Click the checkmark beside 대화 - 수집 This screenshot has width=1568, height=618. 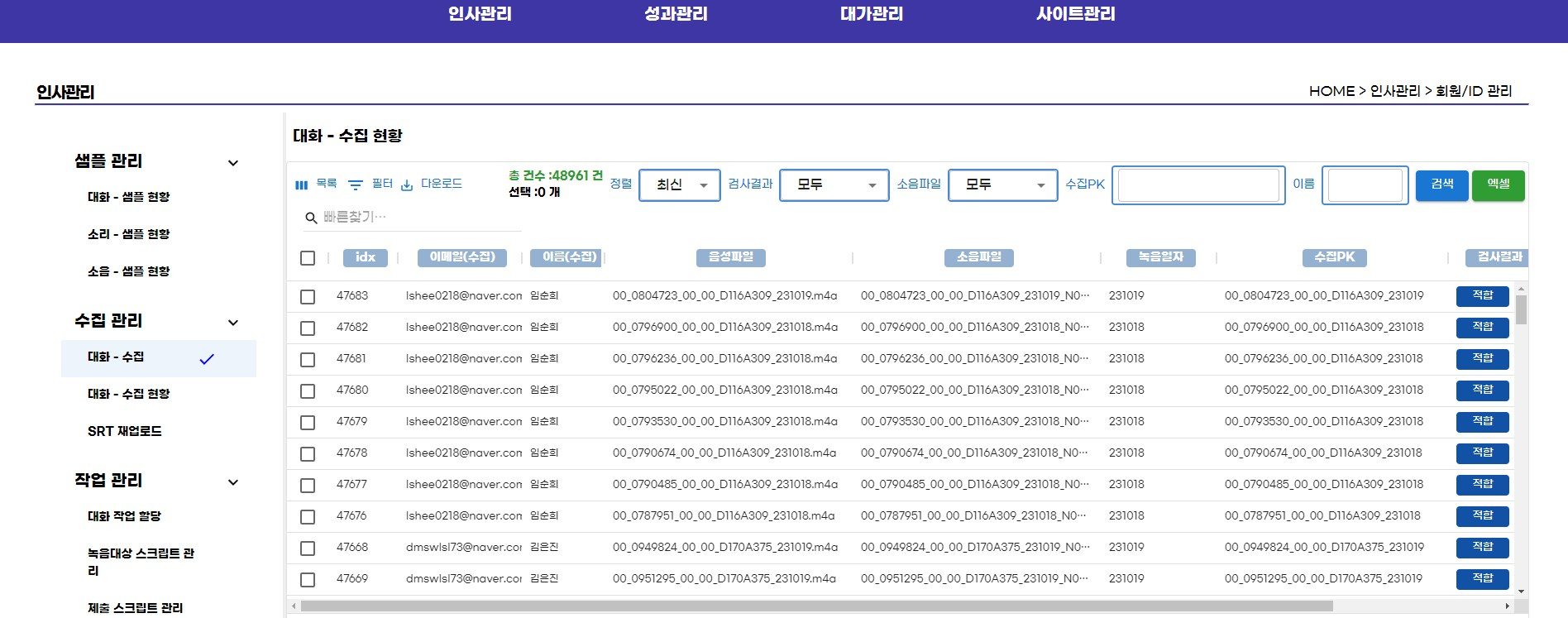pos(207,359)
